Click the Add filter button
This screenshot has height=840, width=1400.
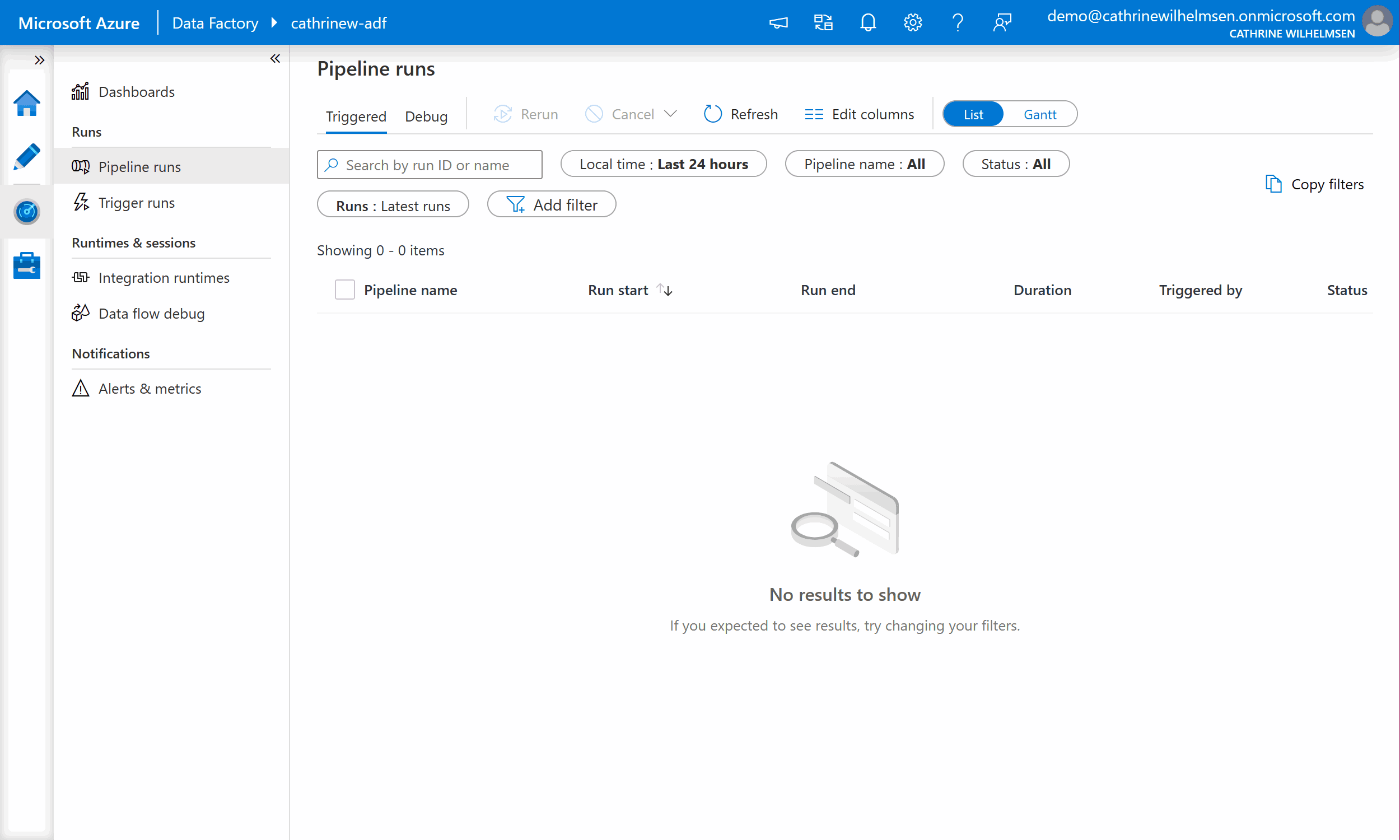click(551, 205)
